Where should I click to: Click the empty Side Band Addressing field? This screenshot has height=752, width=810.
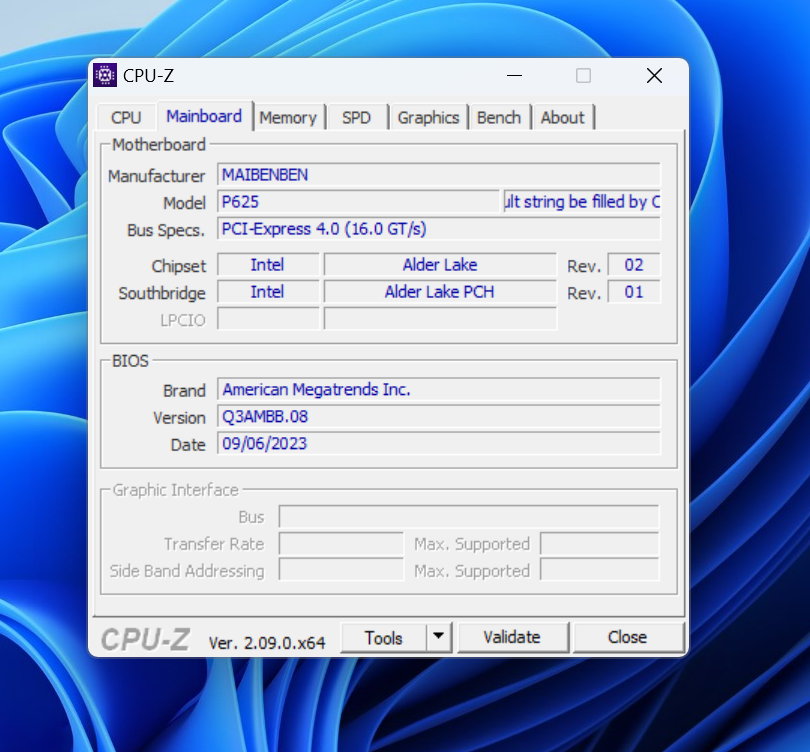[341, 570]
